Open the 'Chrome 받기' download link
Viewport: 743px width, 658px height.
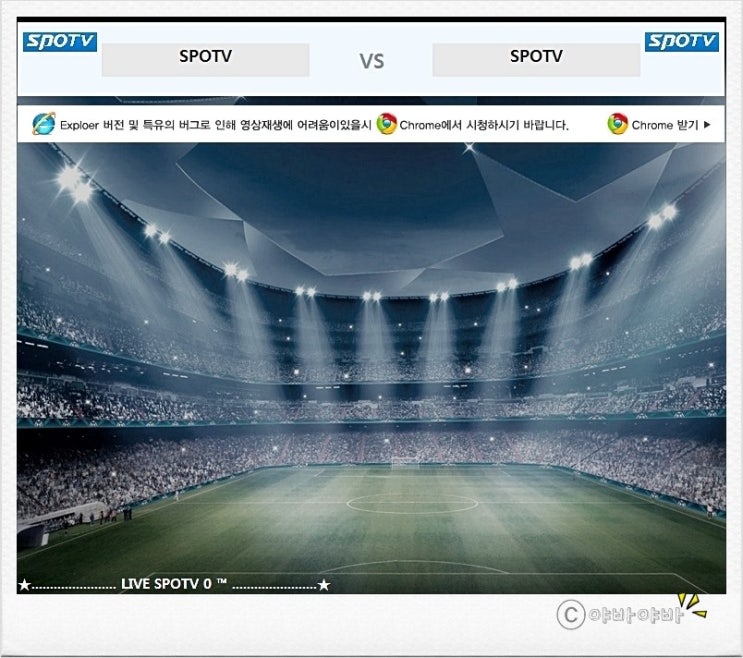665,125
